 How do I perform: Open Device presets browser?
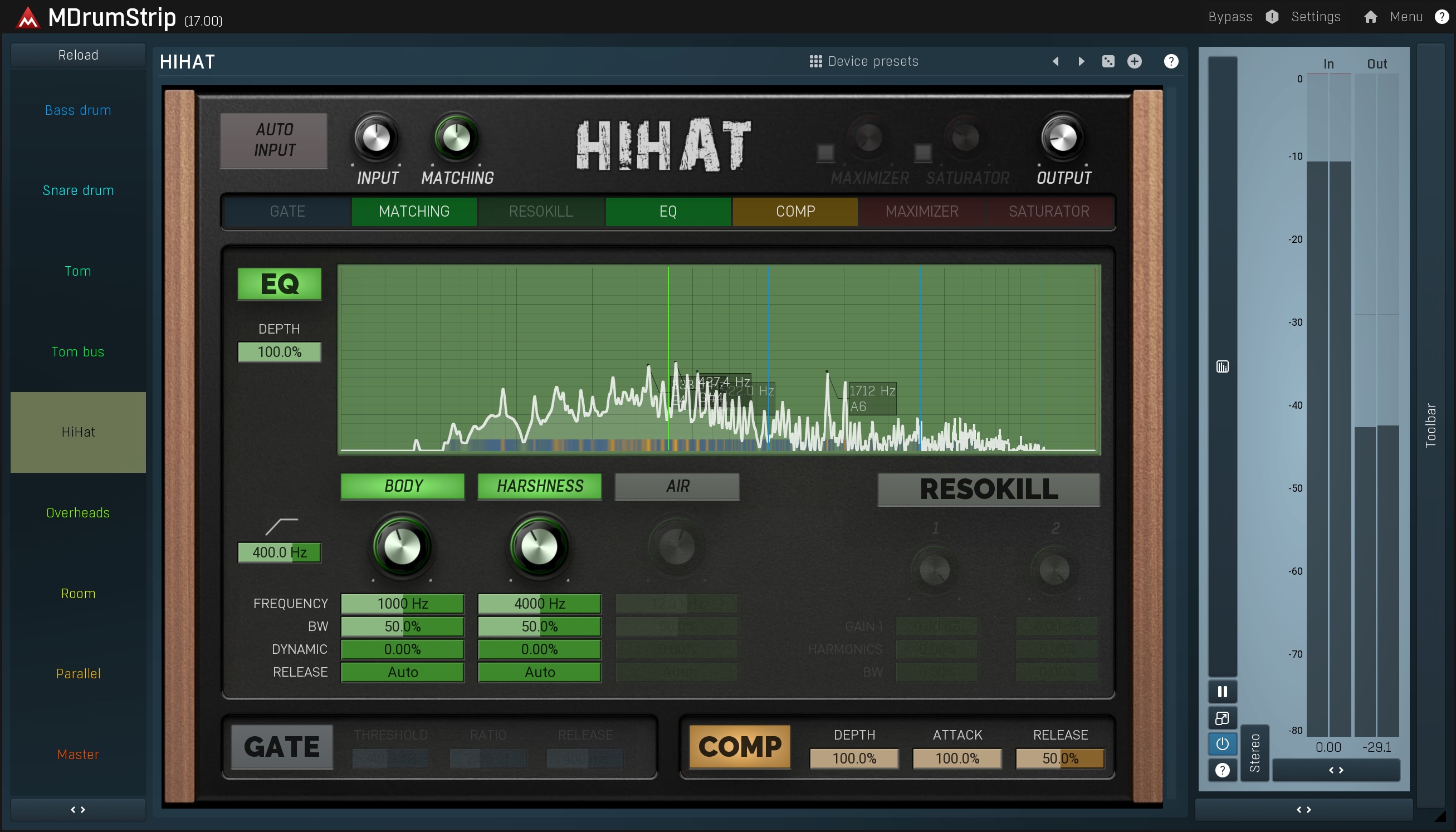coord(863,61)
